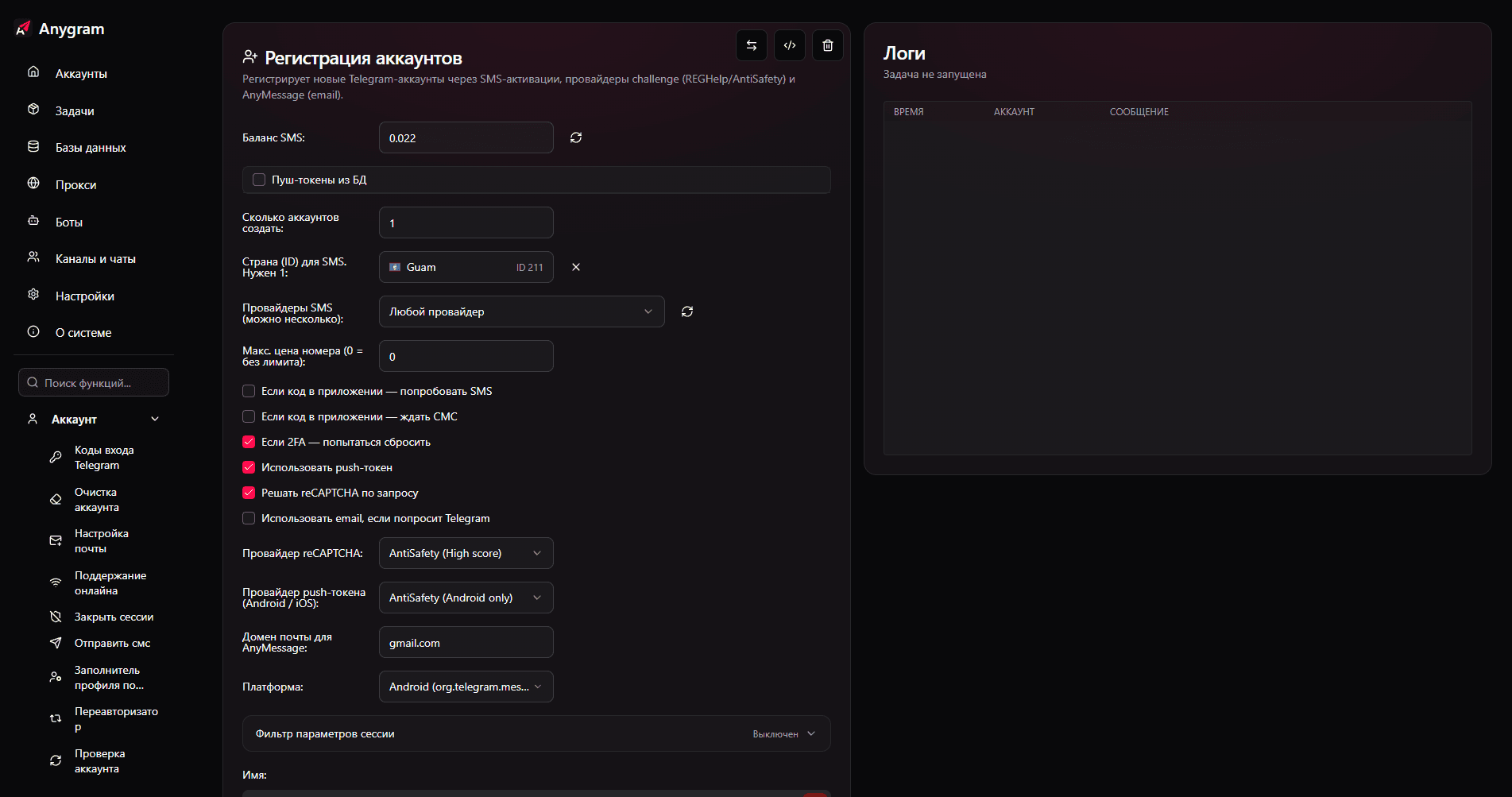Refresh the SMS providers list
The height and width of the screenshot is (797, 1512).
point(687,311)
